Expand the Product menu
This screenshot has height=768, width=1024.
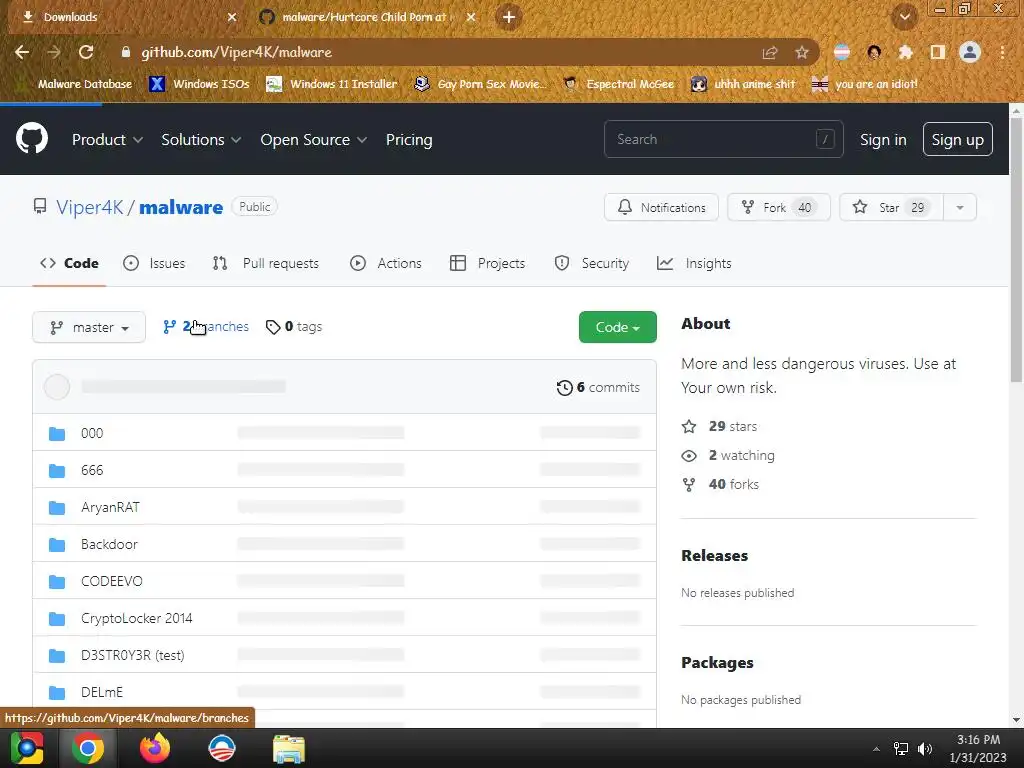(x=107, y=139)
